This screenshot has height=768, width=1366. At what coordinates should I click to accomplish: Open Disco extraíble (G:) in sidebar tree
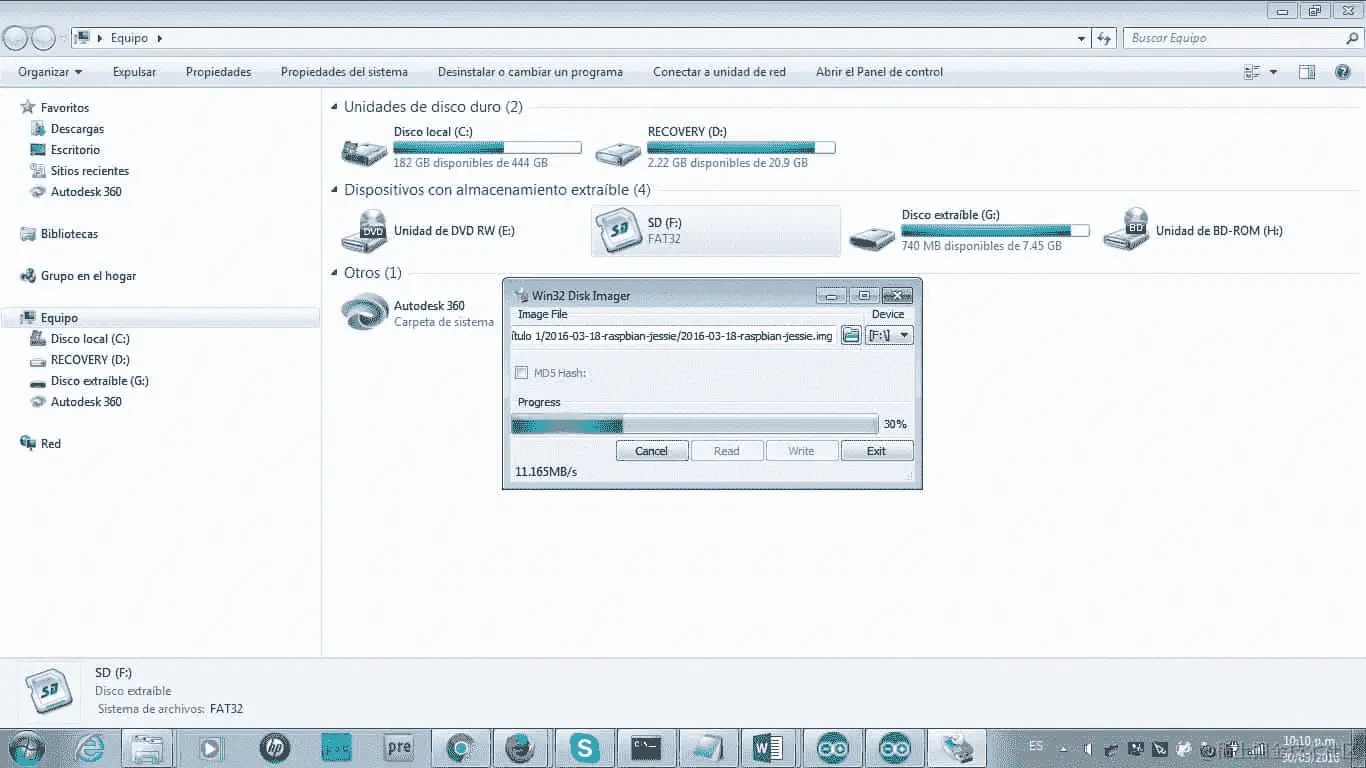pyautogui.click(x=99, y=381)
